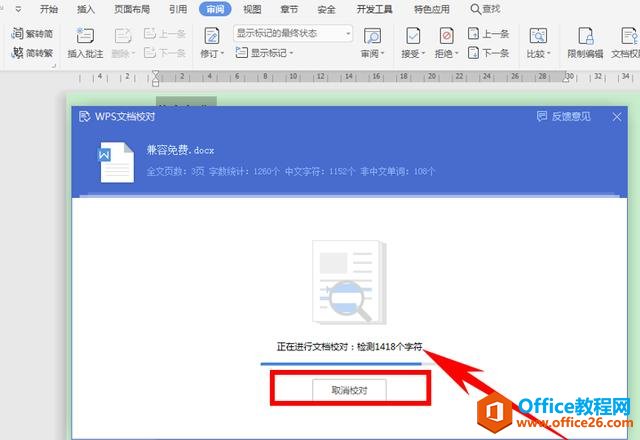Click the 拒绝 changes icon

click(x=446, y=36)
